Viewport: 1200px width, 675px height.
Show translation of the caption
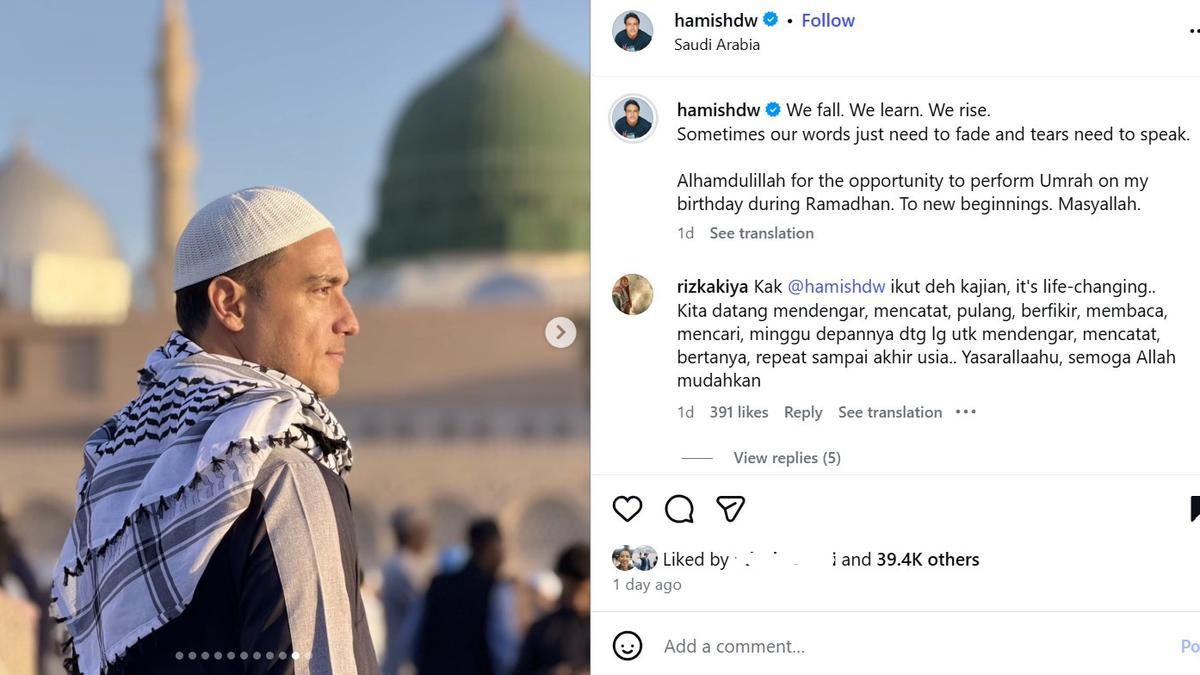(761, 232)
